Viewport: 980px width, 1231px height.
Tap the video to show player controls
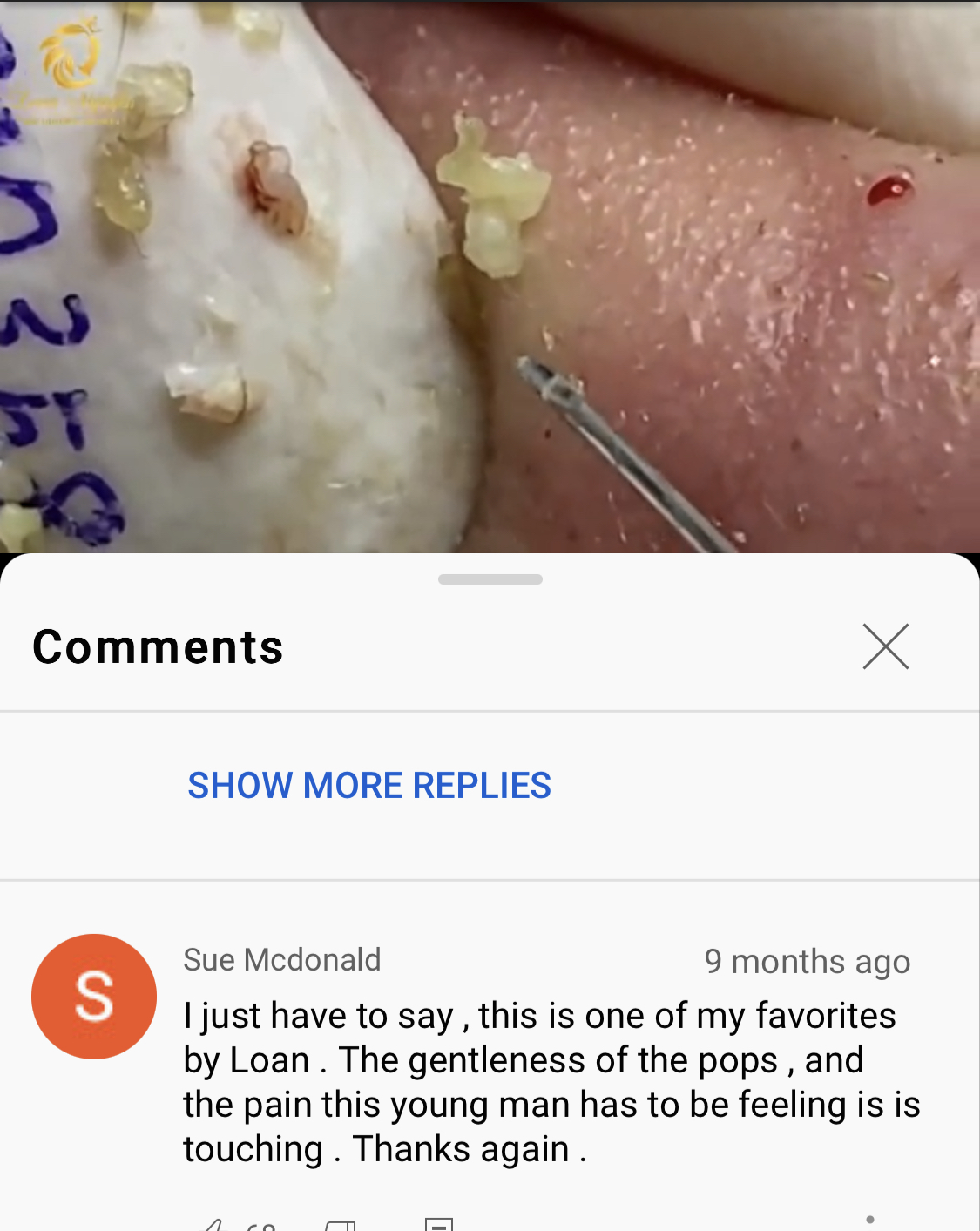[x=490, y=276]
